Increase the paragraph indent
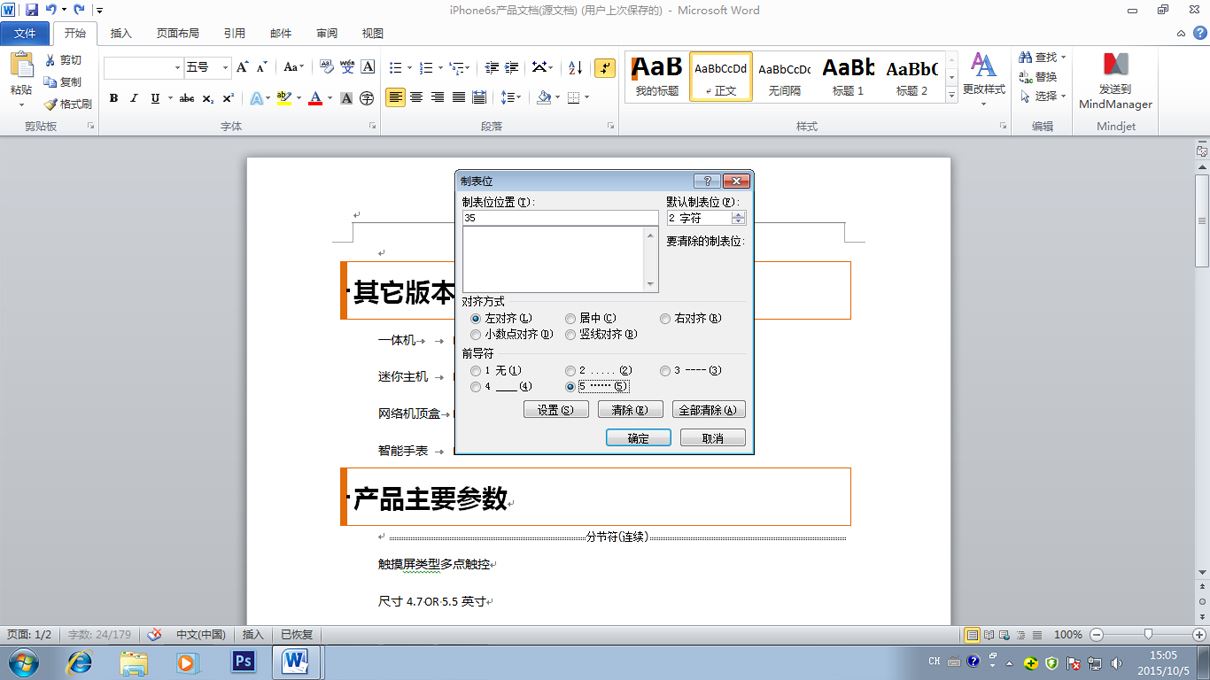Viewport: 1210px width, 680px height. click(512, 67)
